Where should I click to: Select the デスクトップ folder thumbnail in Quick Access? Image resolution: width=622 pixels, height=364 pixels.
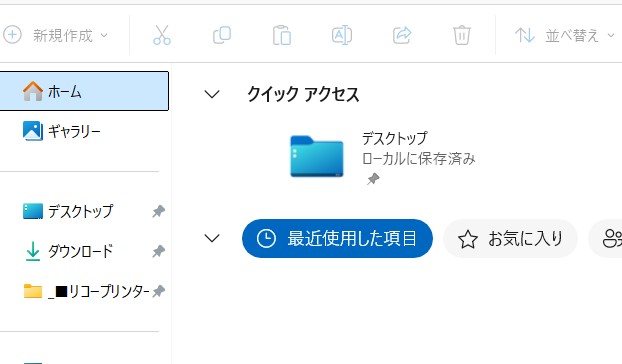pos(317,156)
